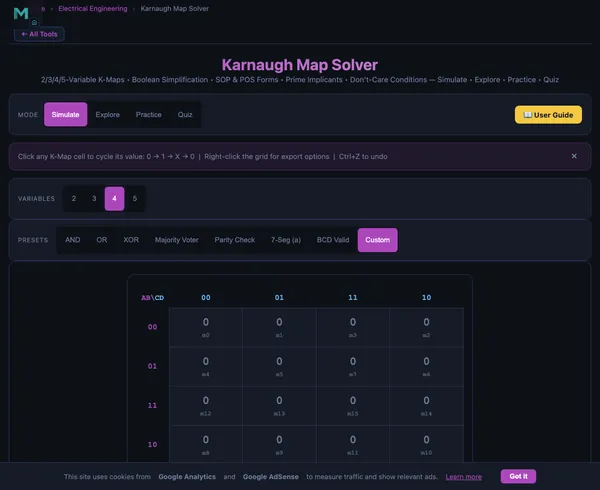600x490 pixels.
Task: Cycle value of cell m11
Action: [353, 444]
